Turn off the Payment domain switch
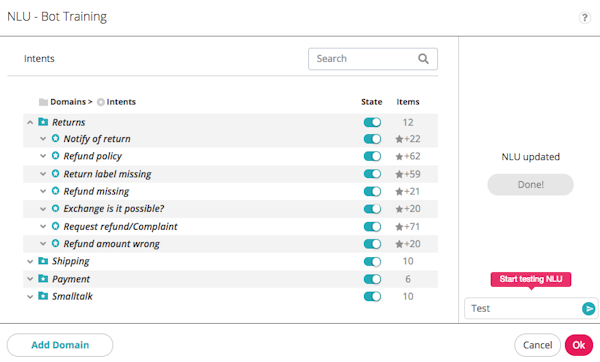 (x=372, y=279)
